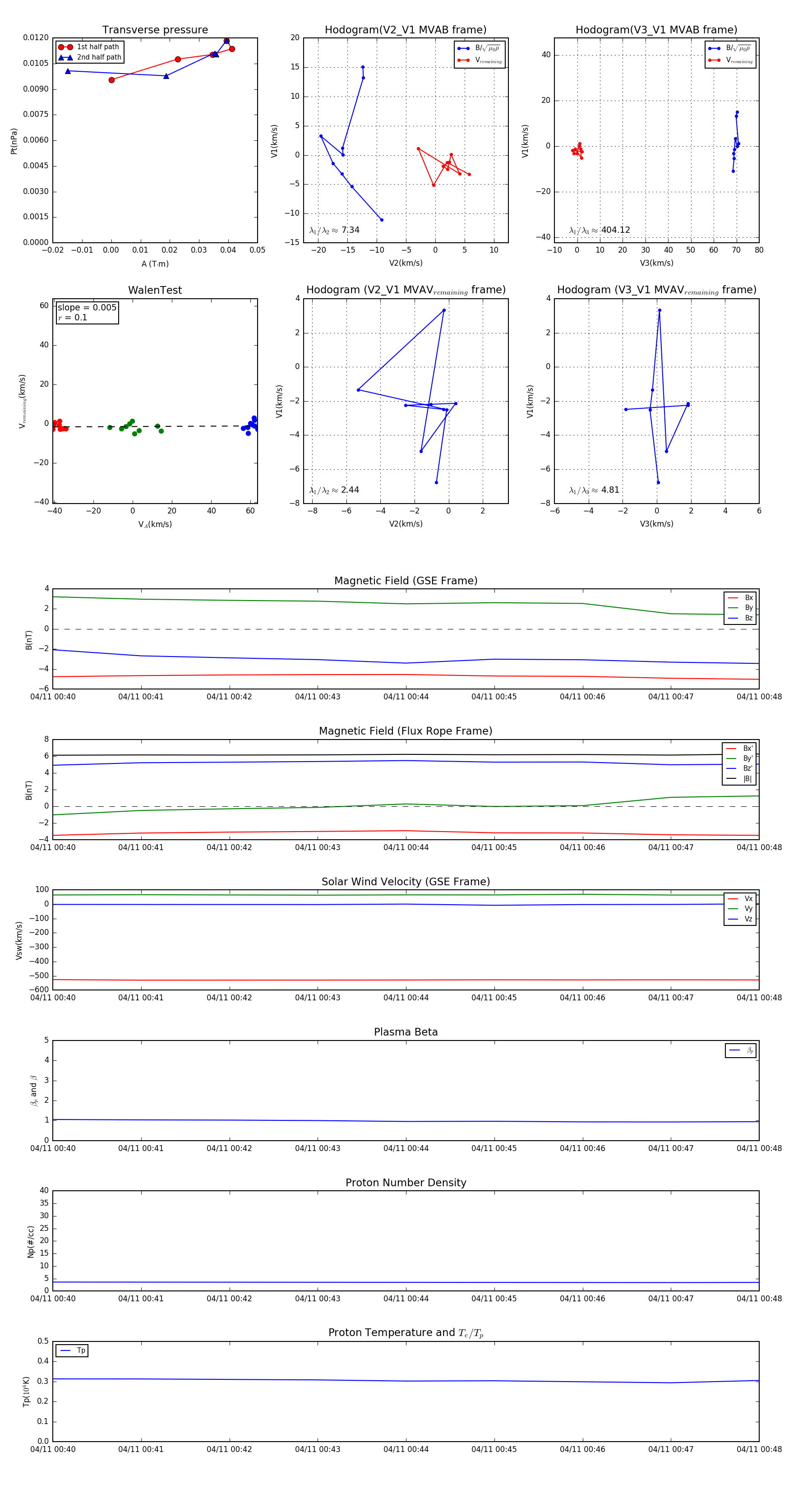Viewport: 812px width, 1489px height.
Task: Click the 'Np(#/cc)' y-axis label
Action: tap(31, 1242)
